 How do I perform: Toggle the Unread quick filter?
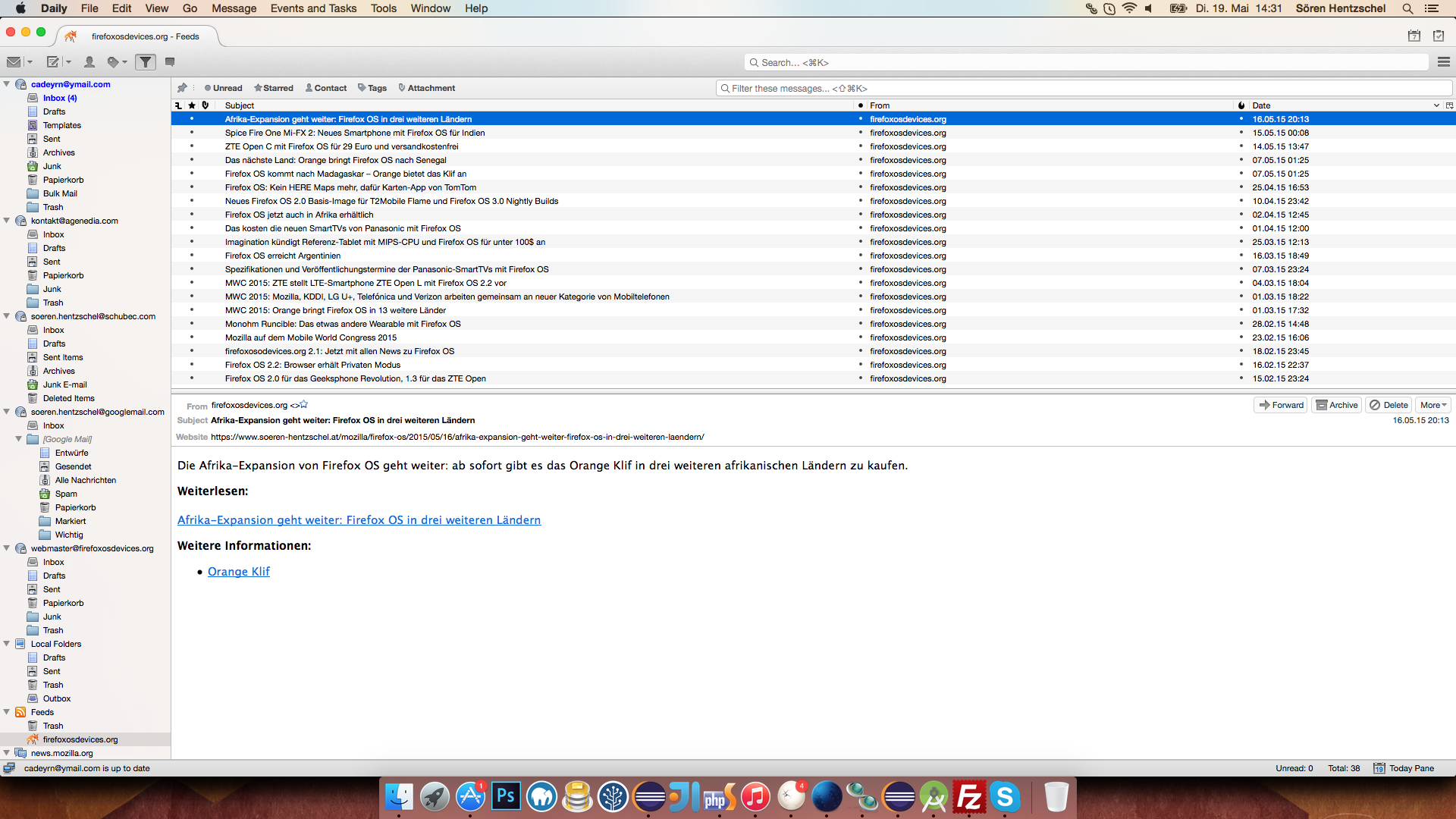tap(223, 88)
